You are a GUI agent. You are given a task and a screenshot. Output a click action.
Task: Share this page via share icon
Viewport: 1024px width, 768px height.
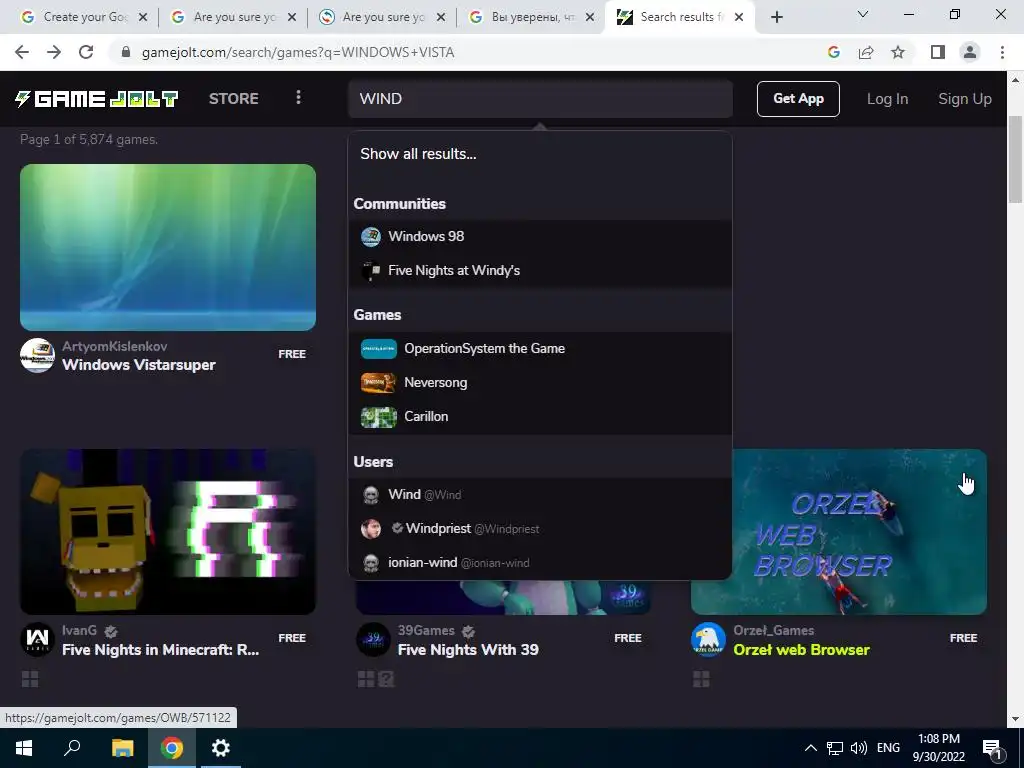[x=866, y=52]
